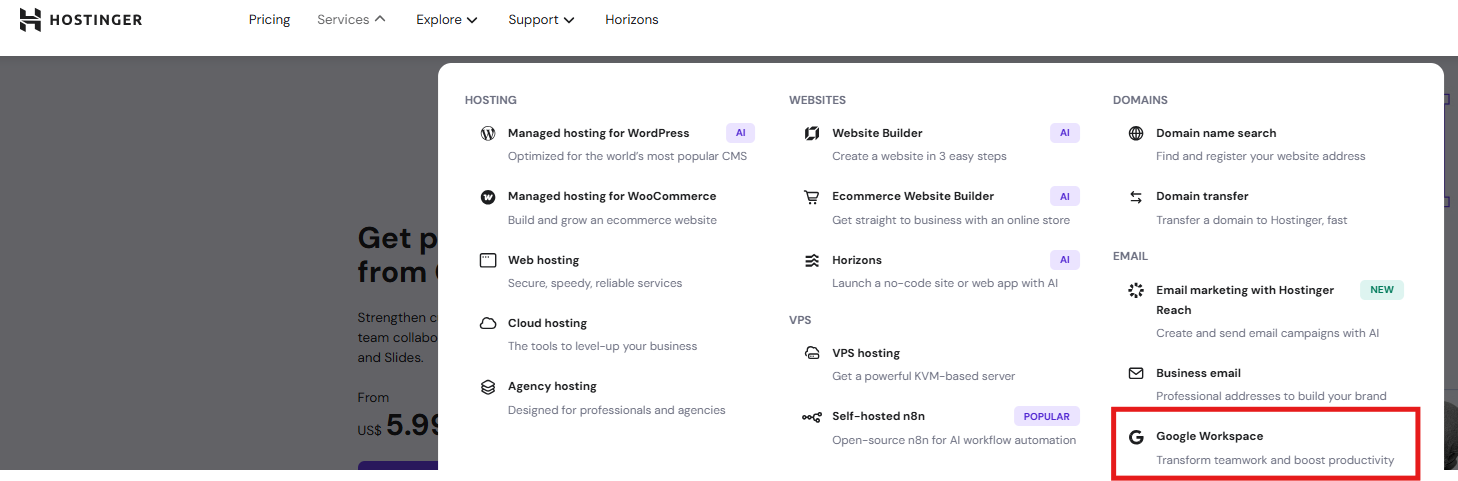The image size is (1458, 481).
Task: Open the Business email link
Action: click(x=1198, y=373)
